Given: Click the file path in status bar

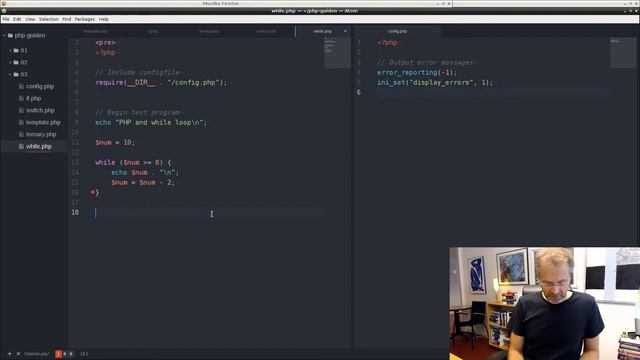Looking at the screenshot, I should click(x=36, y=354).
